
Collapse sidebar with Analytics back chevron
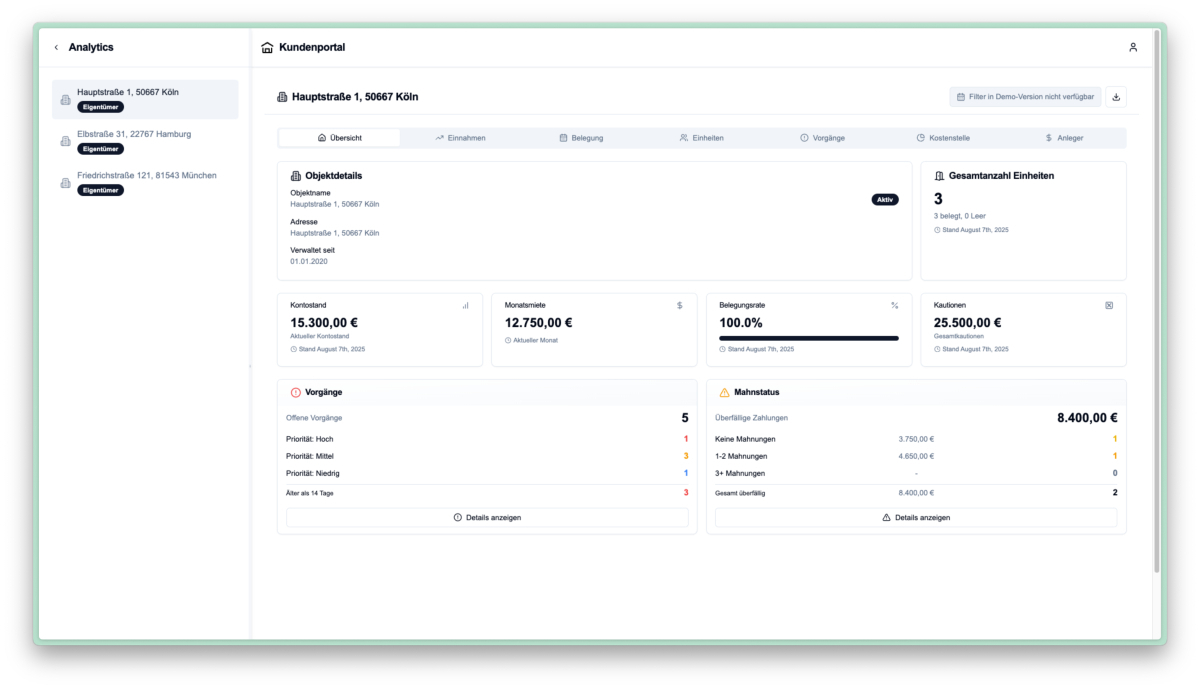pyautogui.click(x=56, y=47)
